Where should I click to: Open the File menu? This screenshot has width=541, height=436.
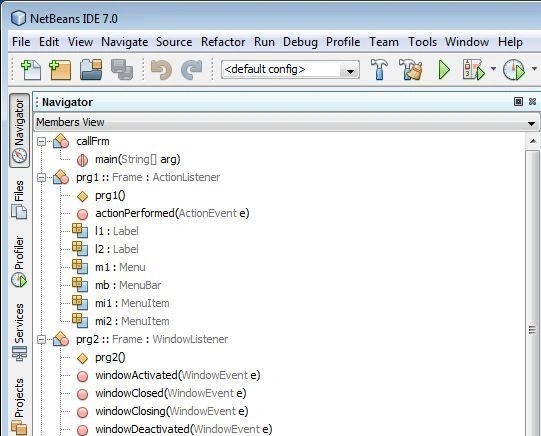point(21,42)
